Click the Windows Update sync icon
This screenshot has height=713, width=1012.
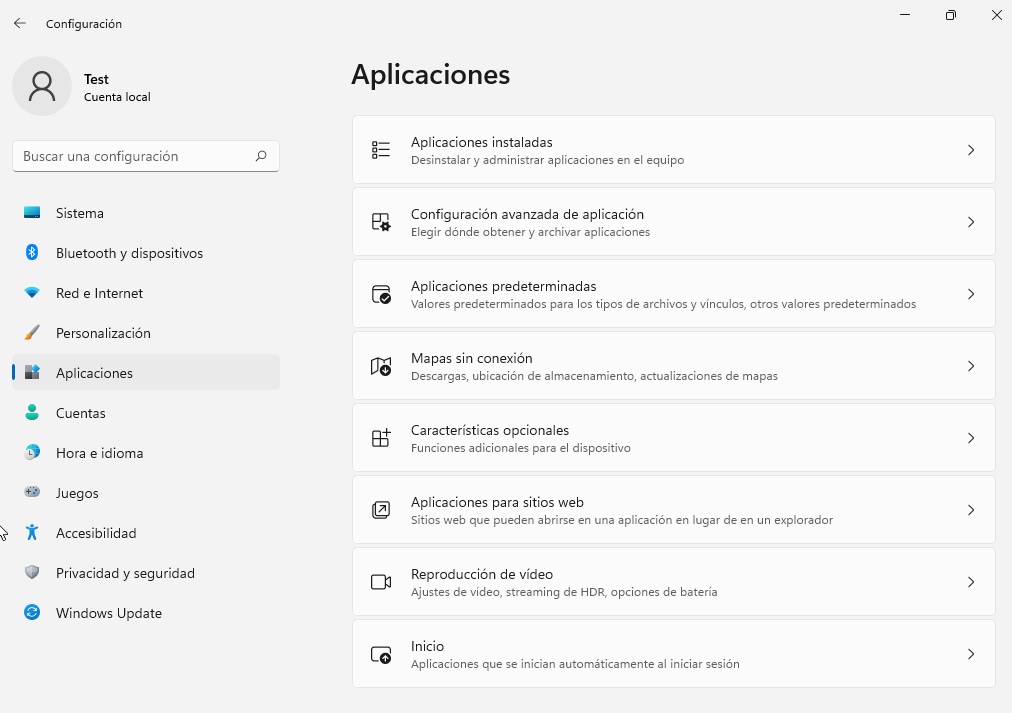point(32,613)
